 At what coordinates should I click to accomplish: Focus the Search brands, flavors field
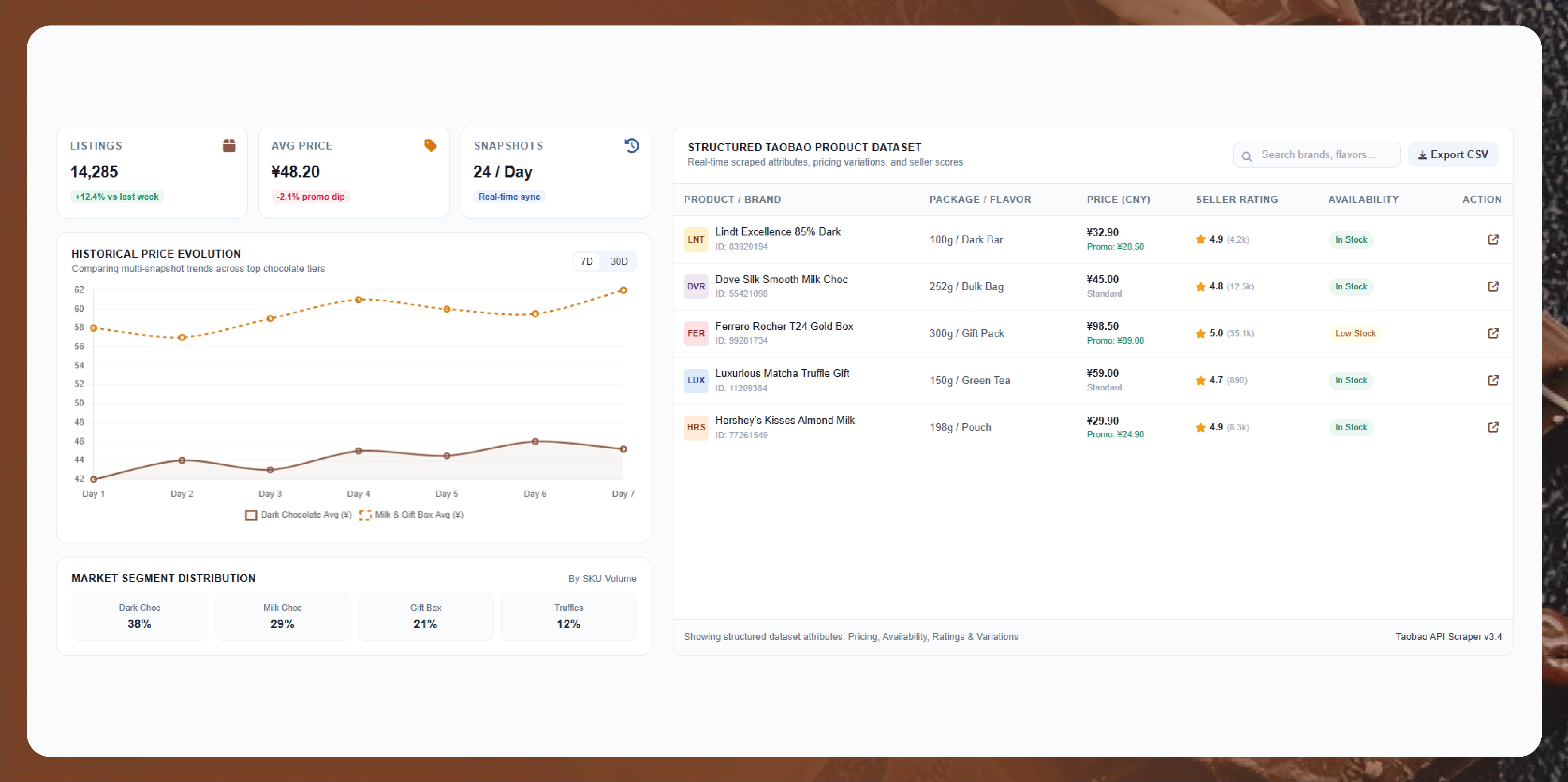pos(1317,155)
